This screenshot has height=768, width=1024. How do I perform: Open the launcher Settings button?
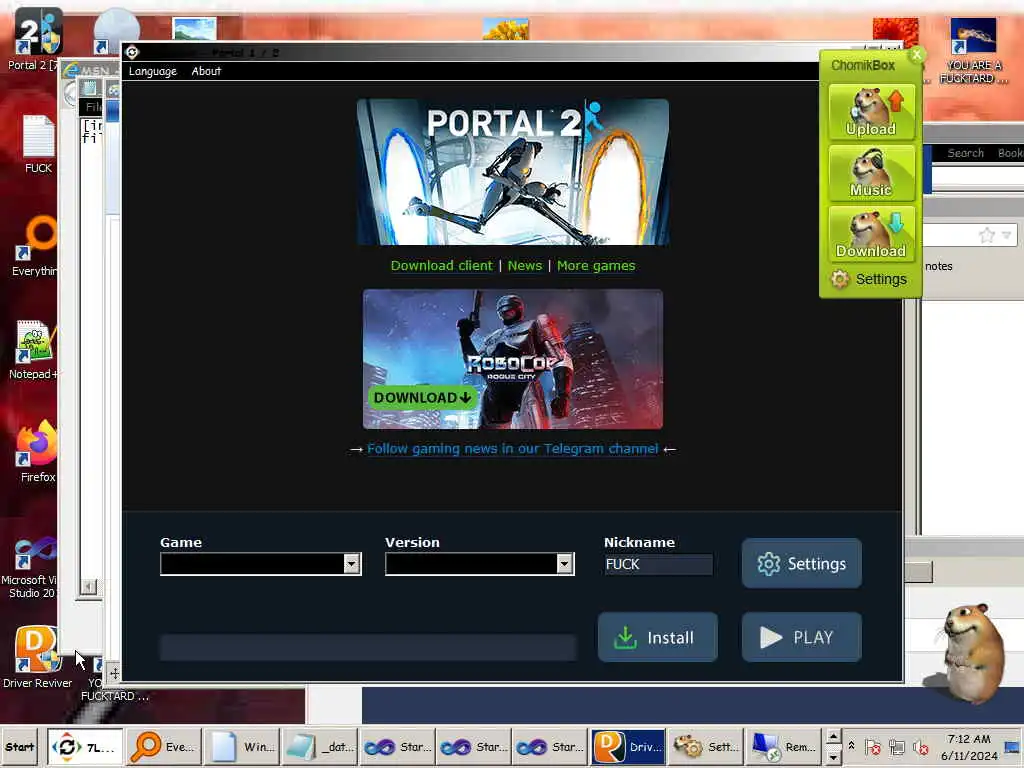[801, 564]
